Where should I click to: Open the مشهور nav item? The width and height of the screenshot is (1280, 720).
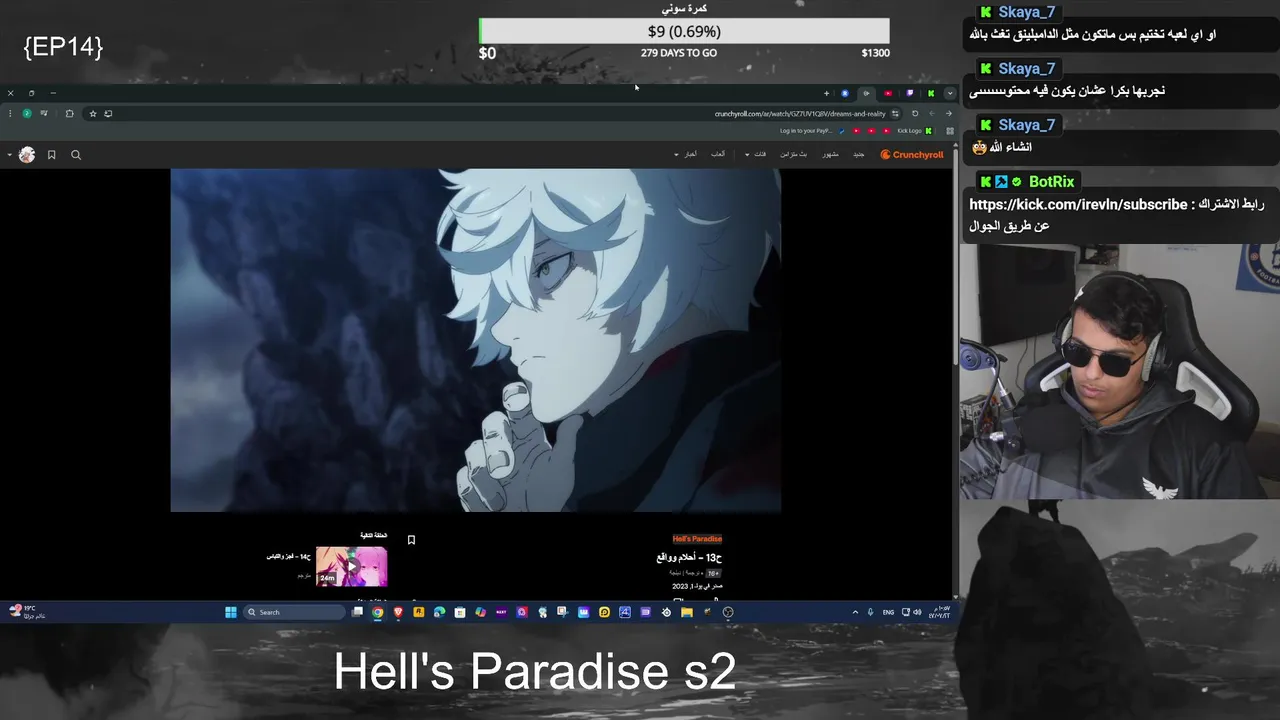point(831,155)
